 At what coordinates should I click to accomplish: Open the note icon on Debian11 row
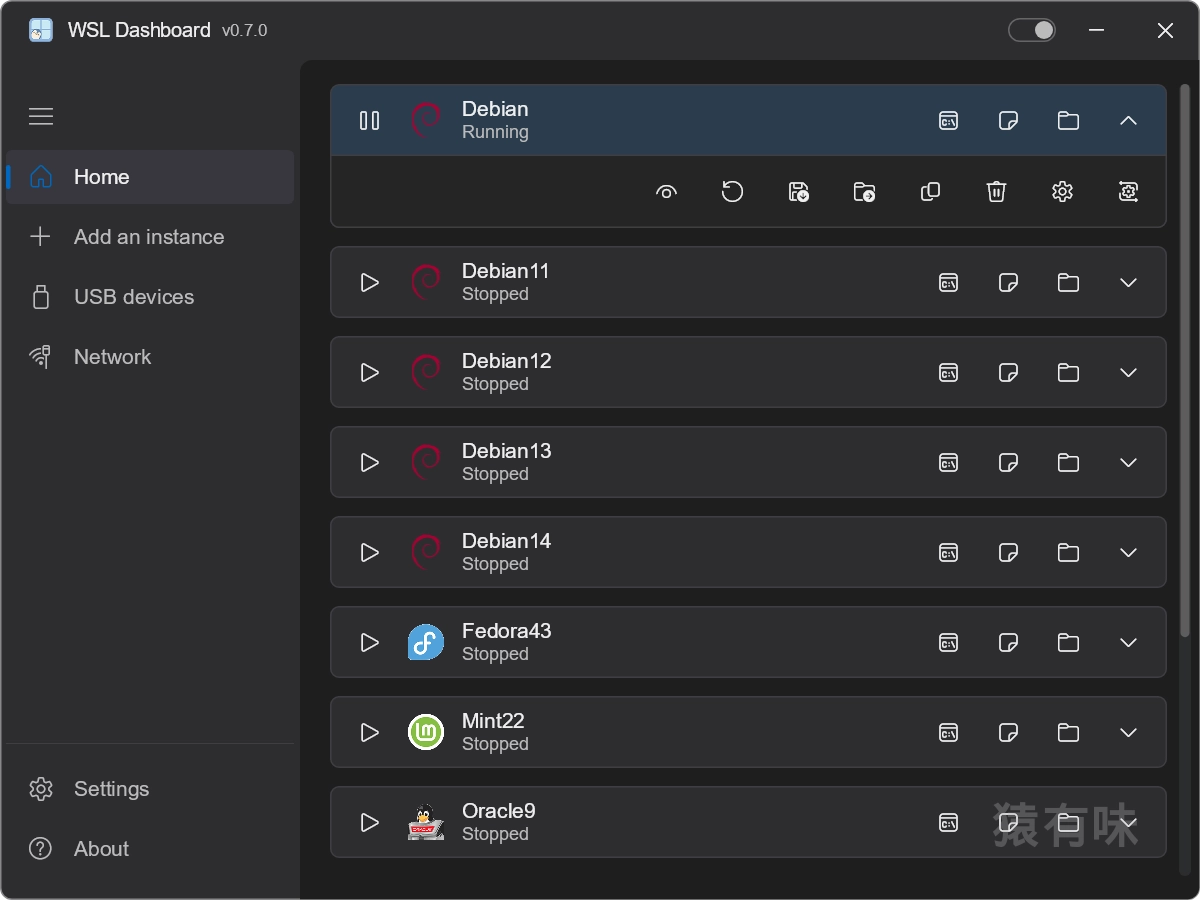click(1008, 283)
